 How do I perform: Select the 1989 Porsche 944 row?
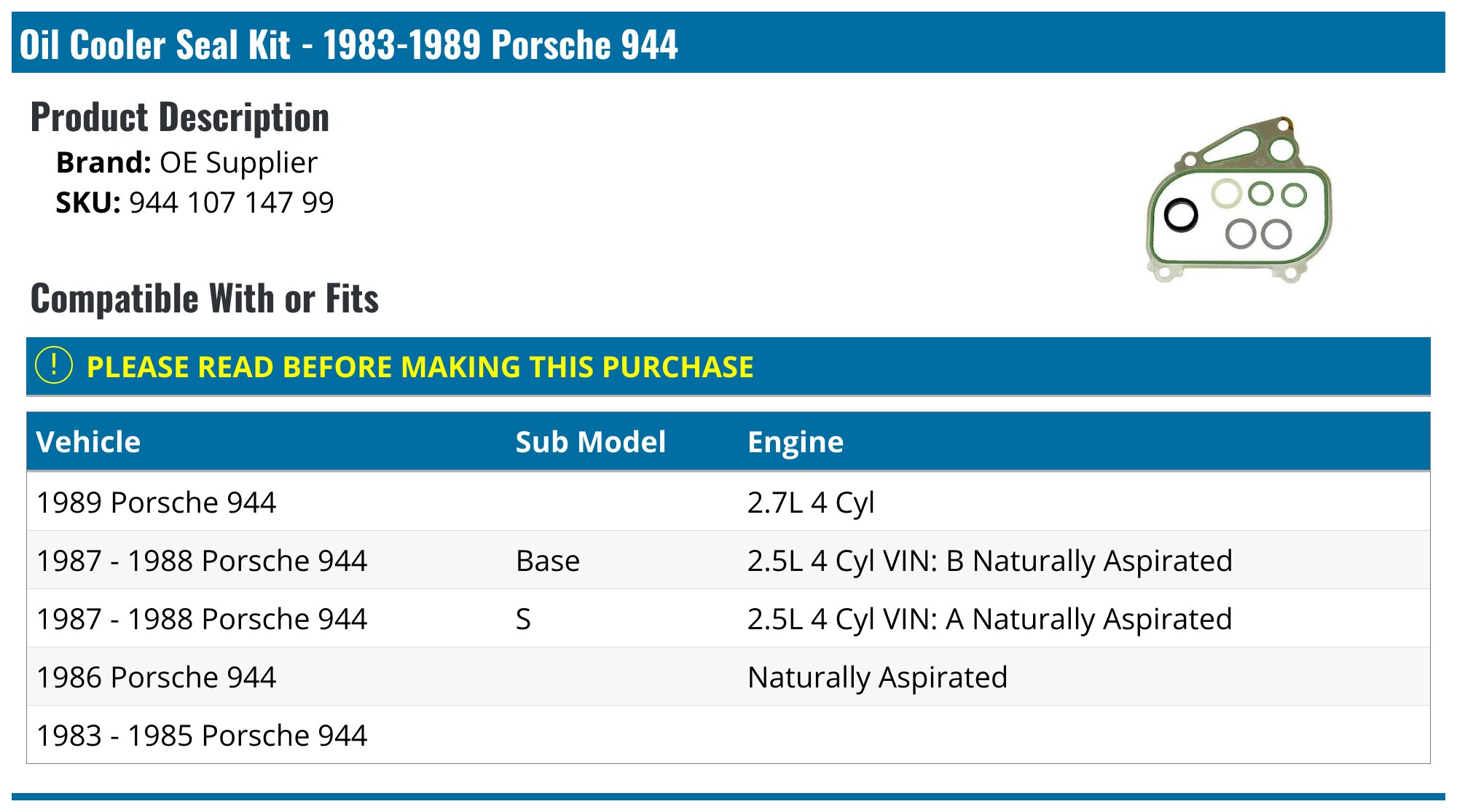click(157, 502)
